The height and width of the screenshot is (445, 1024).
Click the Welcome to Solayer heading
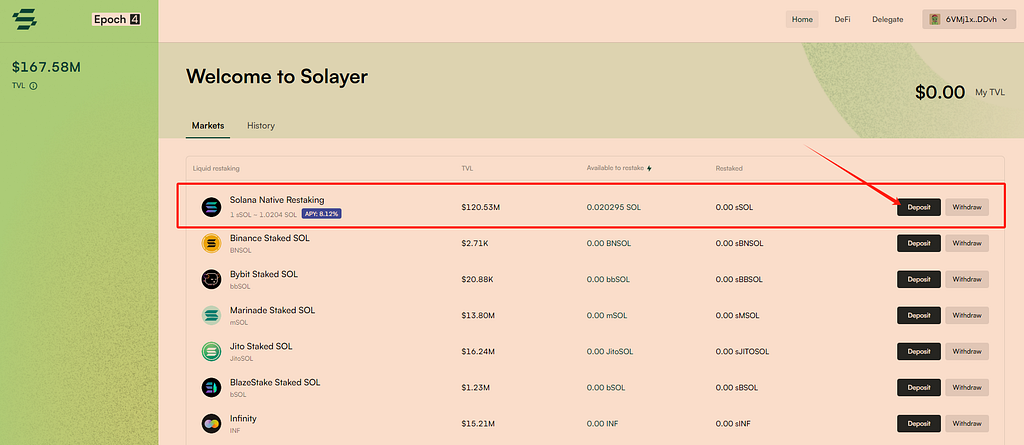(x=277, y=76)
